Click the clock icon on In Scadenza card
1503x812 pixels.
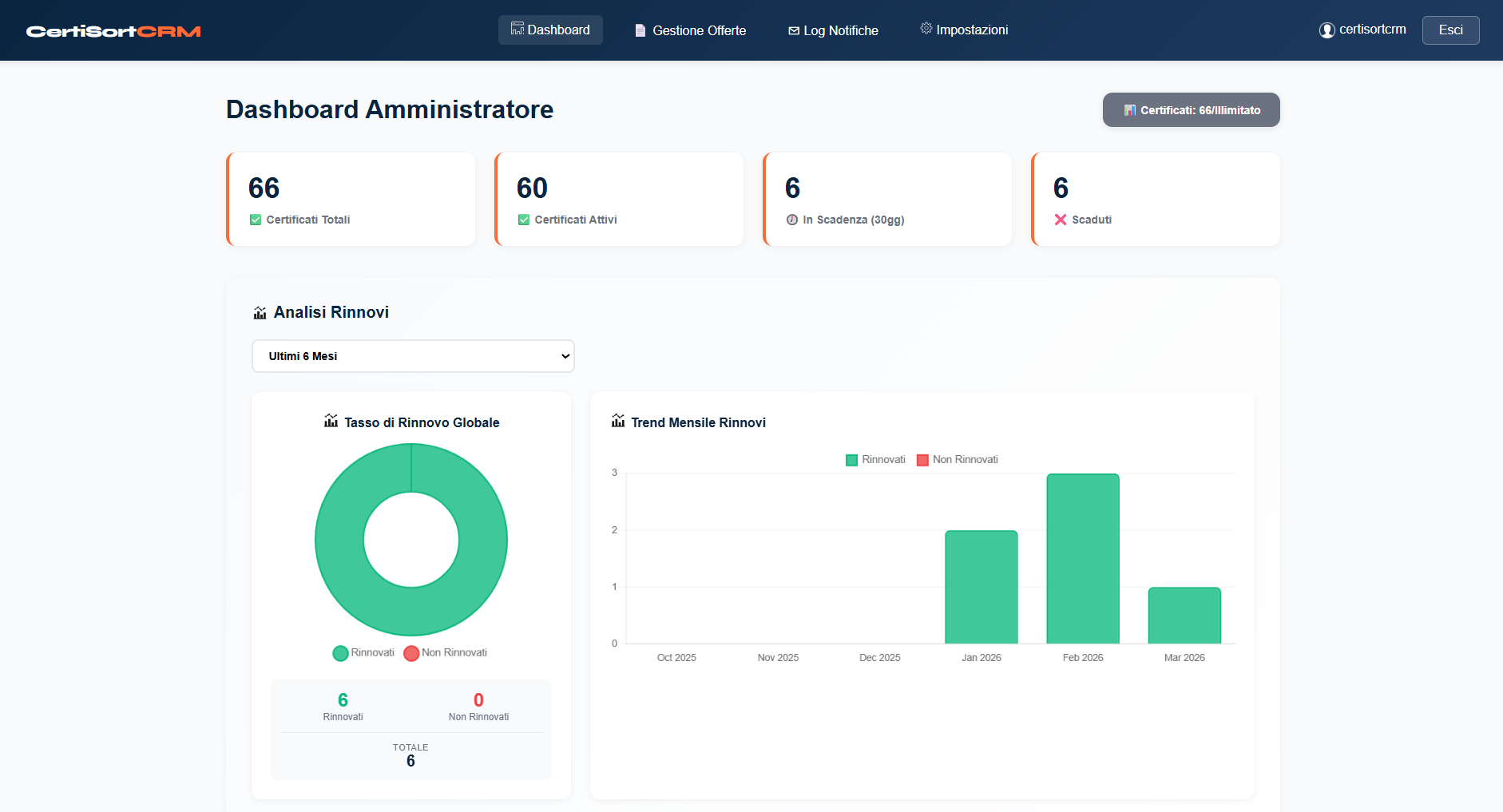[x=791, y=220]
